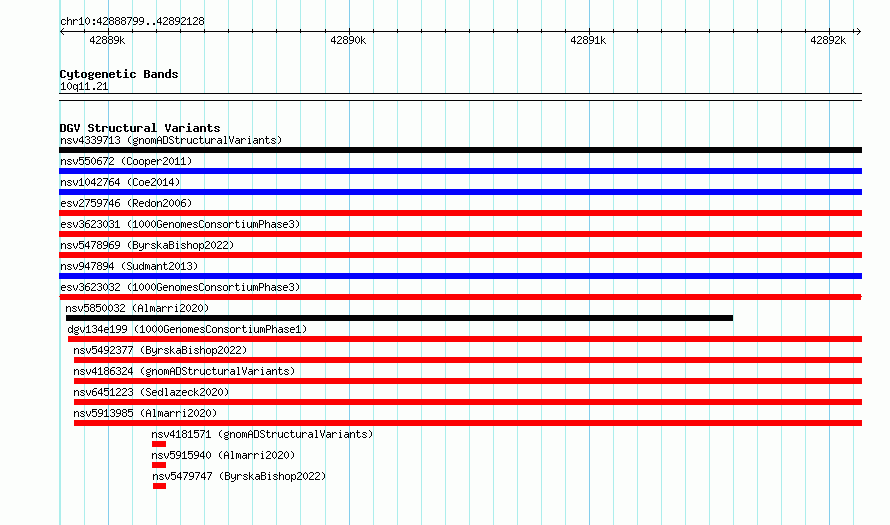Select the short red nsv4181571 bar
Screen dimensions: 890x525
(x=159, y=444)
